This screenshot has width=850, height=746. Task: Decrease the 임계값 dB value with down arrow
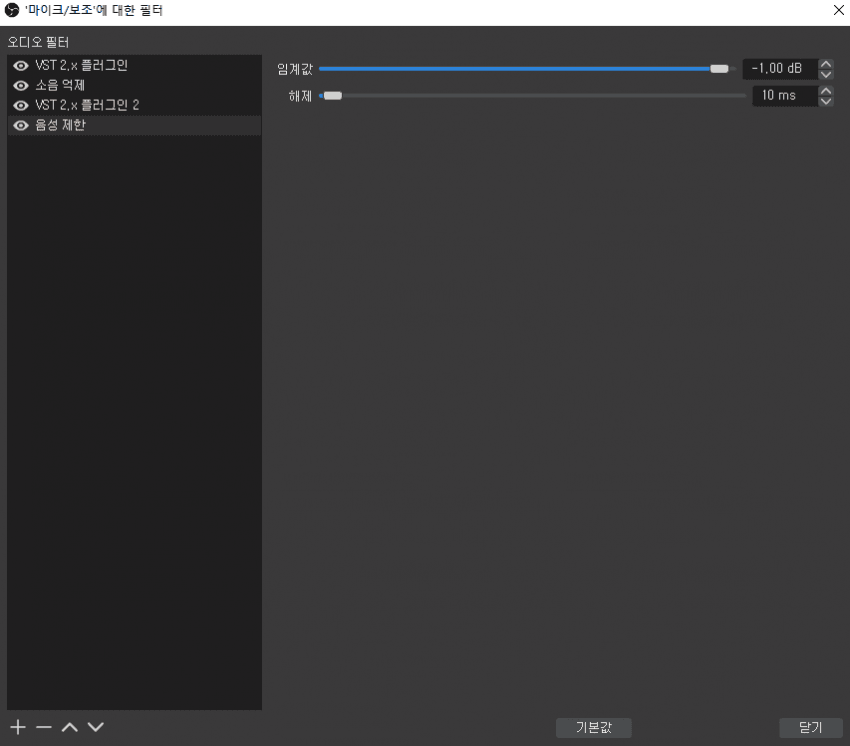click(826, 74)
